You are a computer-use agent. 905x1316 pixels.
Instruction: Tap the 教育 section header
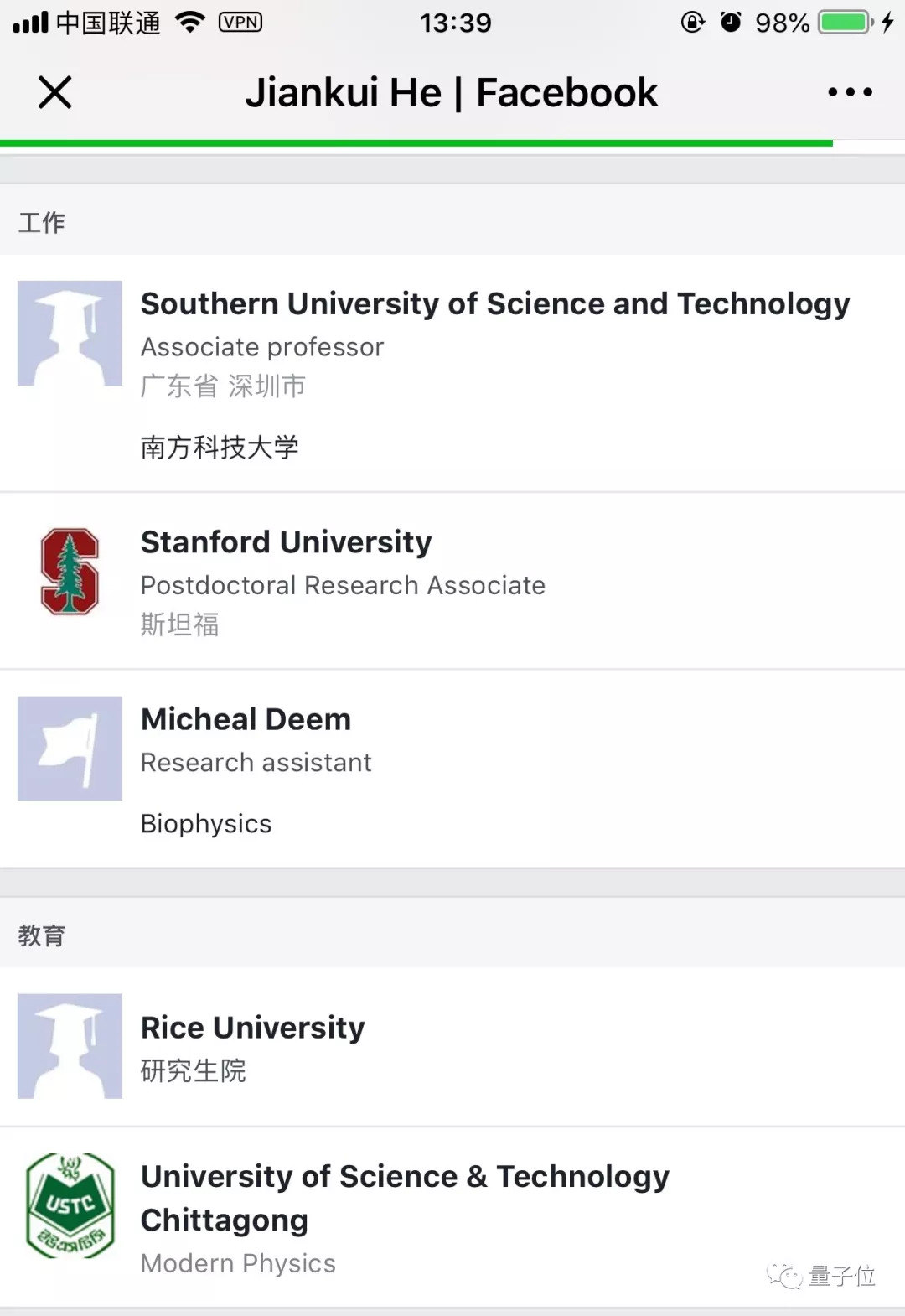click(42, 935)
